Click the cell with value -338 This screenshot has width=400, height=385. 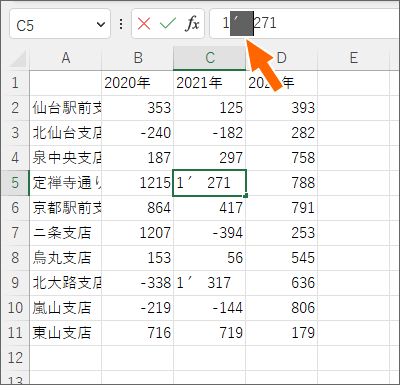pyautogui.click(x=138, y=283)
